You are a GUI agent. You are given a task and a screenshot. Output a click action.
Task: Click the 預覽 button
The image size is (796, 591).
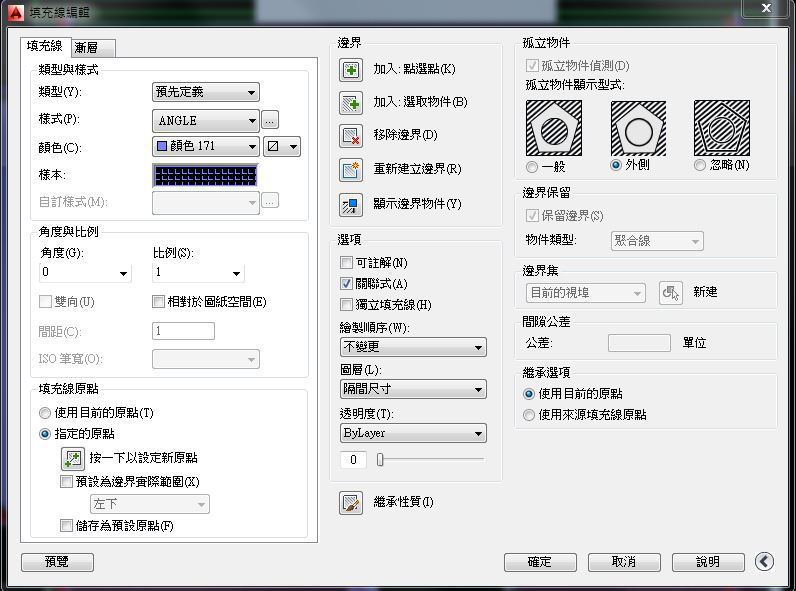[x=57, y=562]
